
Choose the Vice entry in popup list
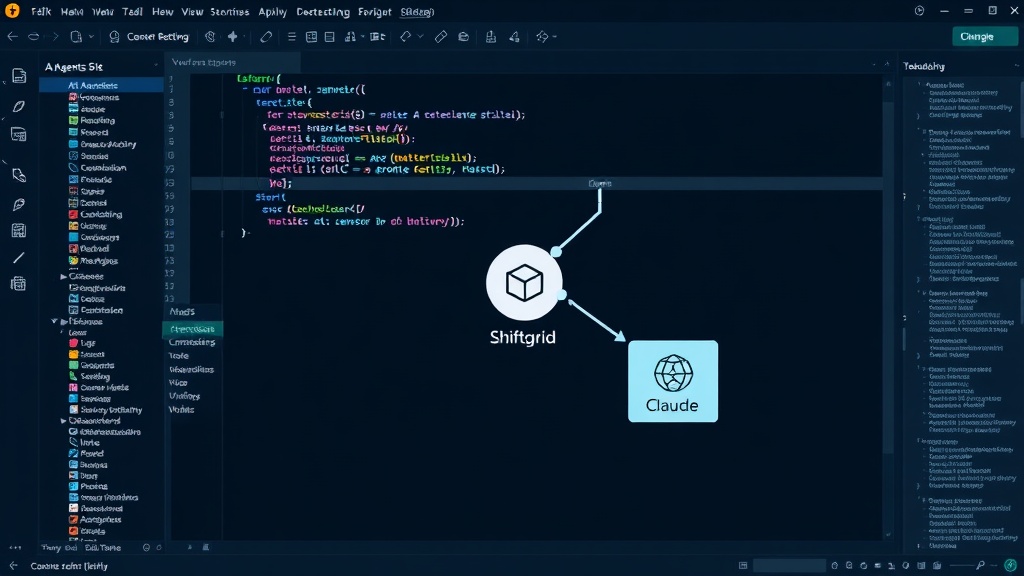coord(178,383)
